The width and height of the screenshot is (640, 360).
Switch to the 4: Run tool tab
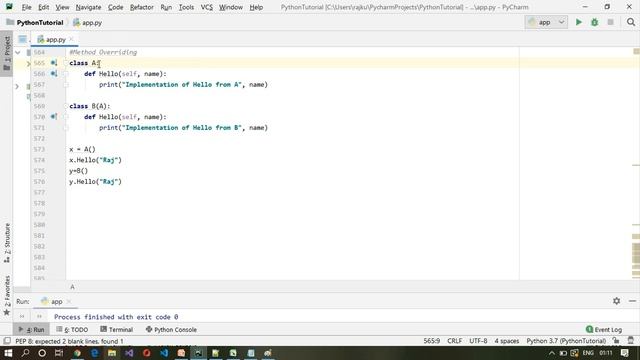[32, 329]
